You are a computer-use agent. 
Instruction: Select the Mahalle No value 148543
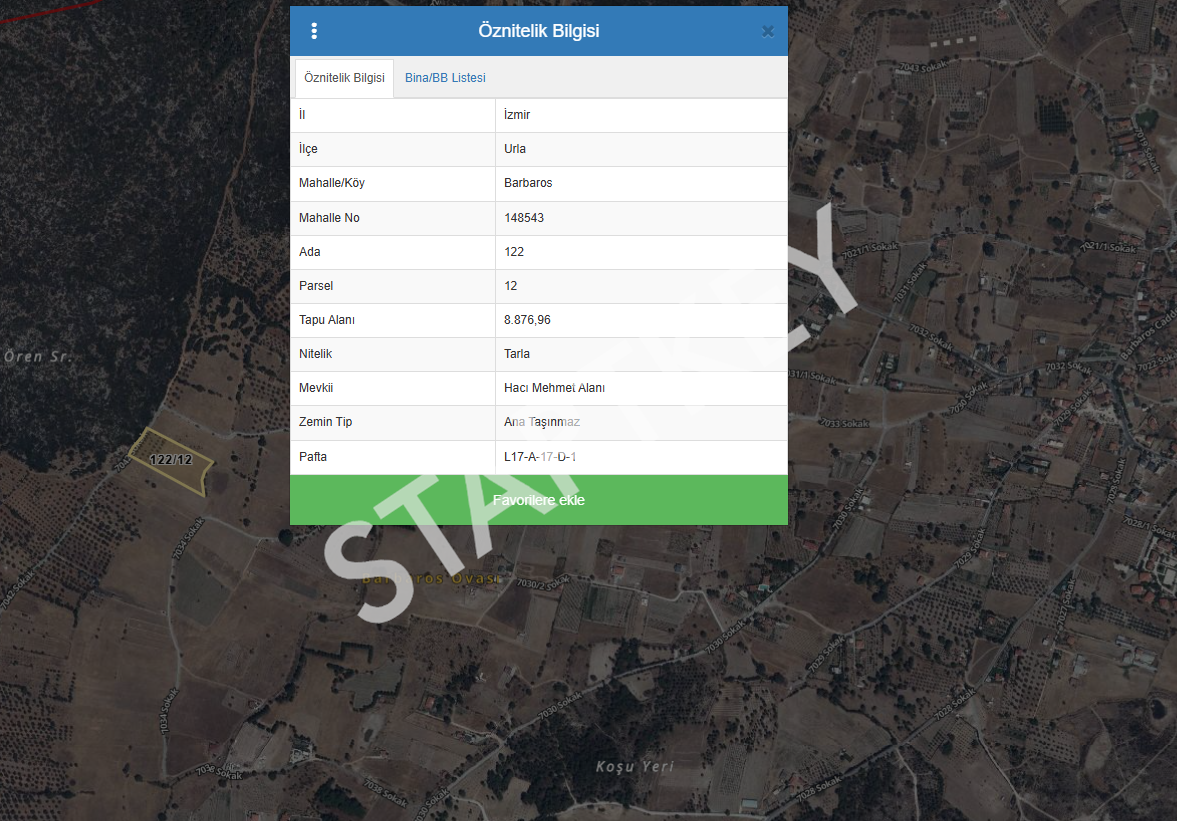[524, 218]
